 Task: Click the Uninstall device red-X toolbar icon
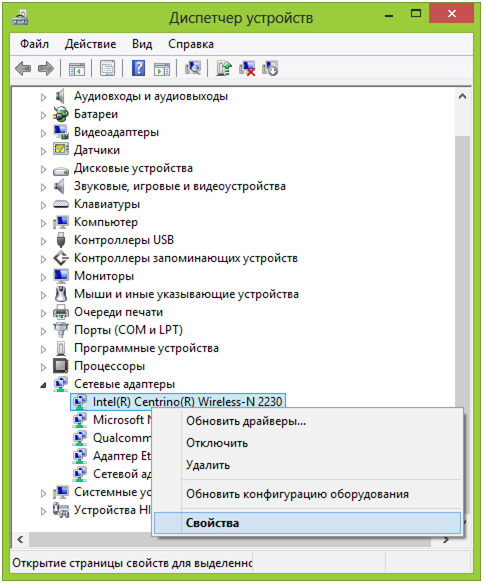(x=247, y=69)
